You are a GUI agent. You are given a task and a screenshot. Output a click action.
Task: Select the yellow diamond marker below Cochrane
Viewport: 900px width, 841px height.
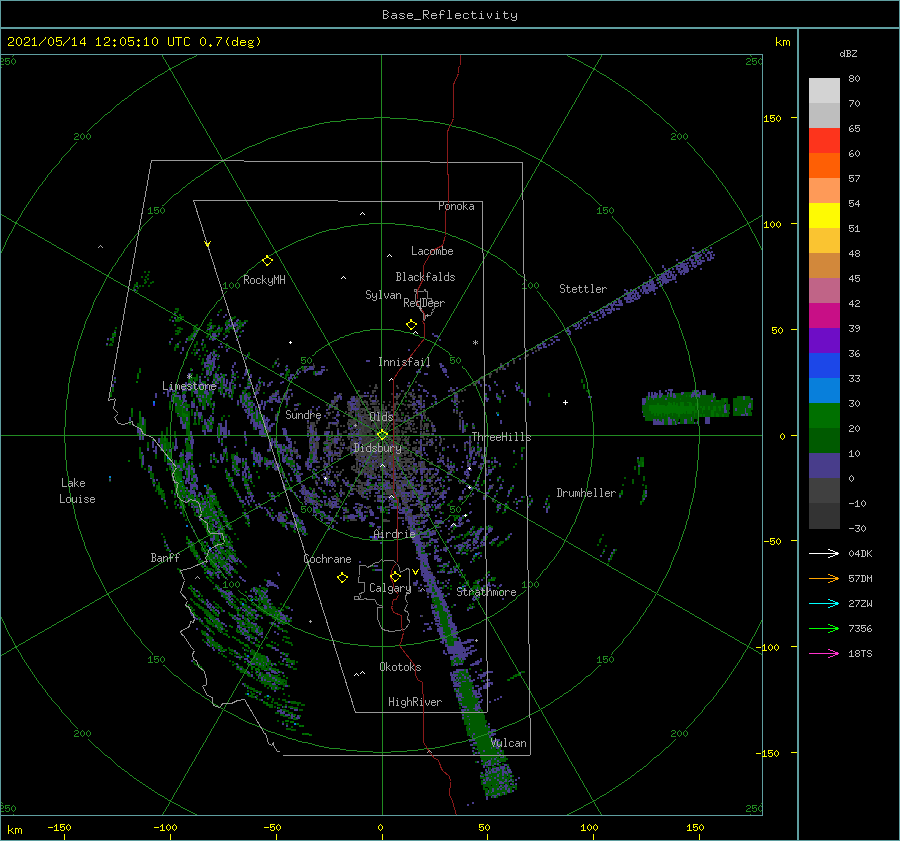coord(342,578)
